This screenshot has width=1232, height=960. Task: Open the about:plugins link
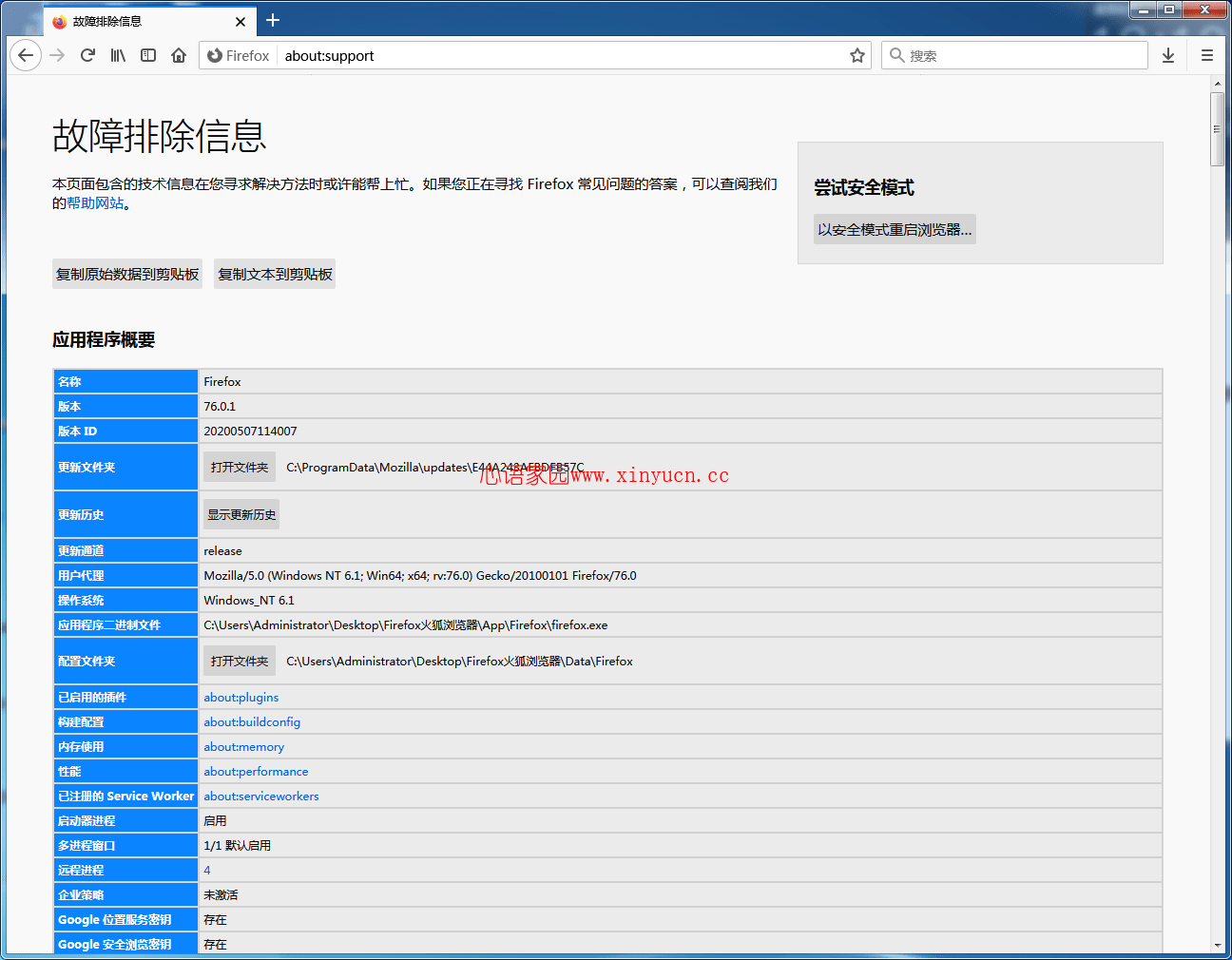click(x=241, y=697)
